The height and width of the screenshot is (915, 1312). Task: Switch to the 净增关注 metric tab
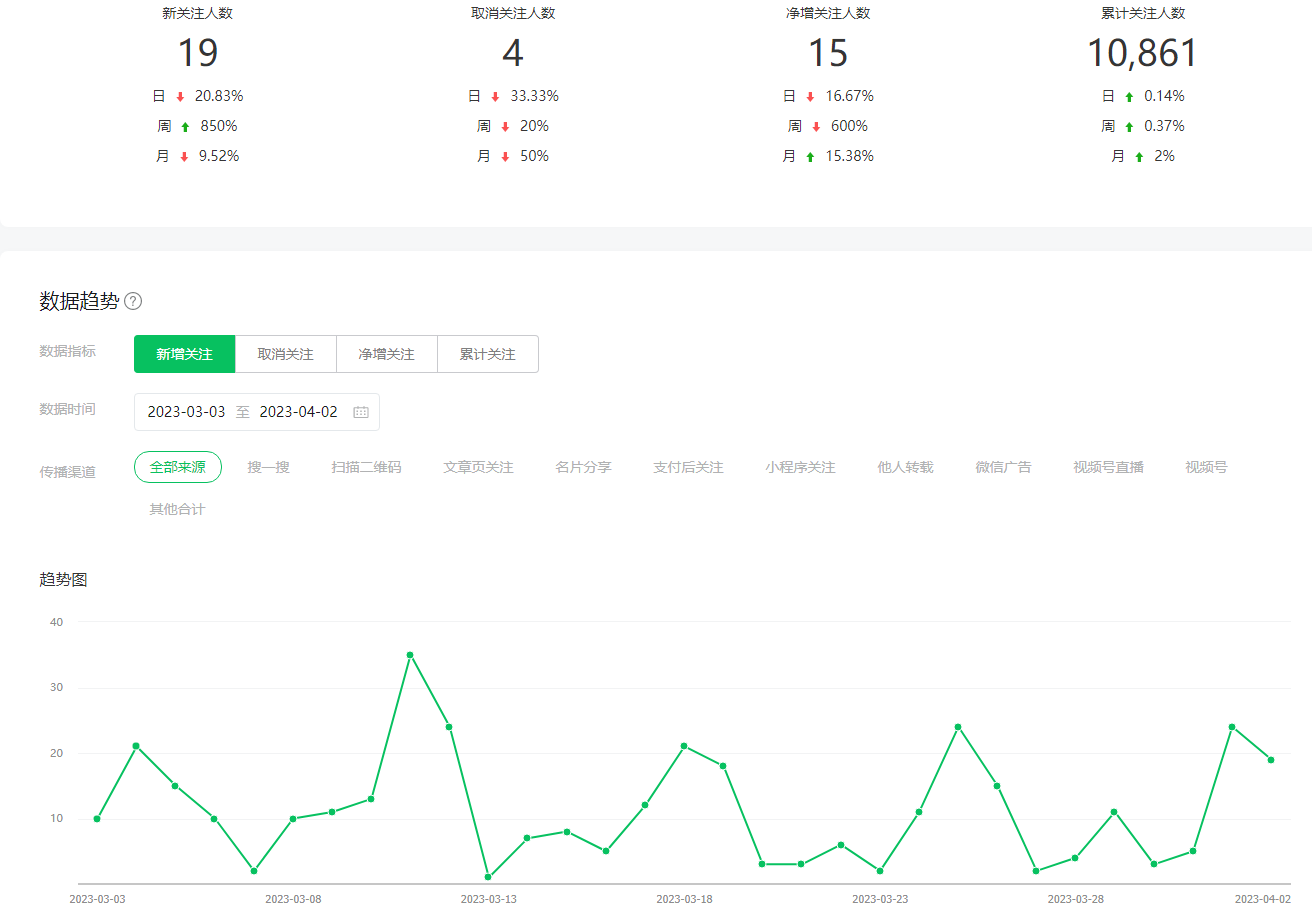(386, 354)
